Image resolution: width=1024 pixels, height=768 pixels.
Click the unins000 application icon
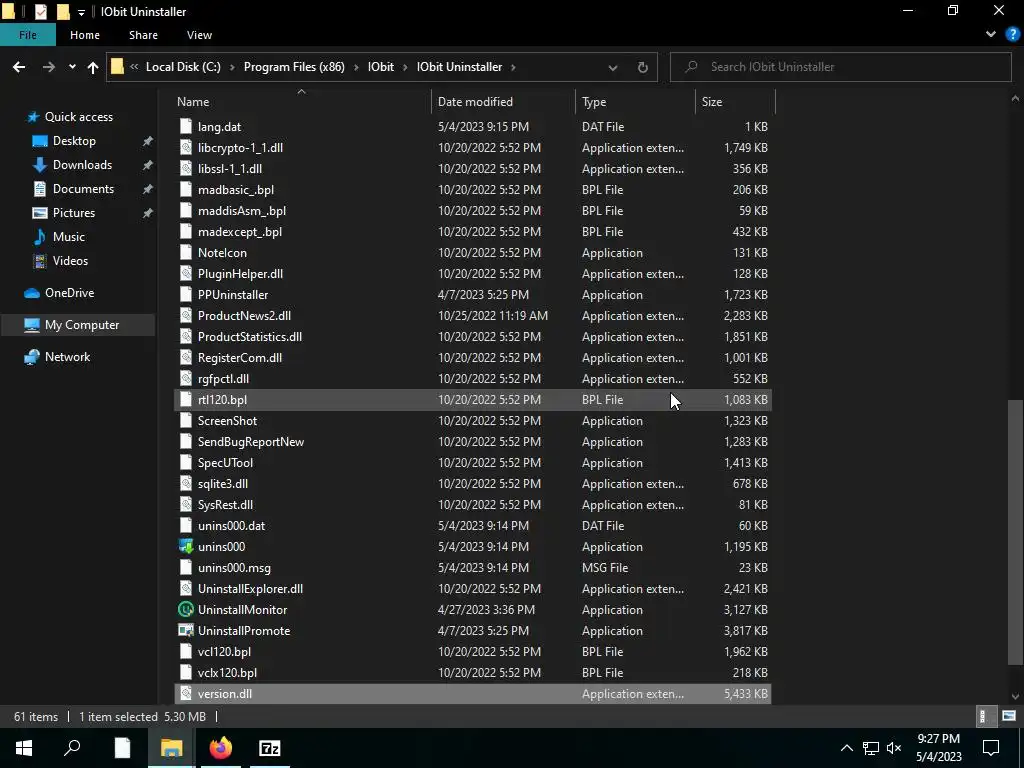[186, 547]
